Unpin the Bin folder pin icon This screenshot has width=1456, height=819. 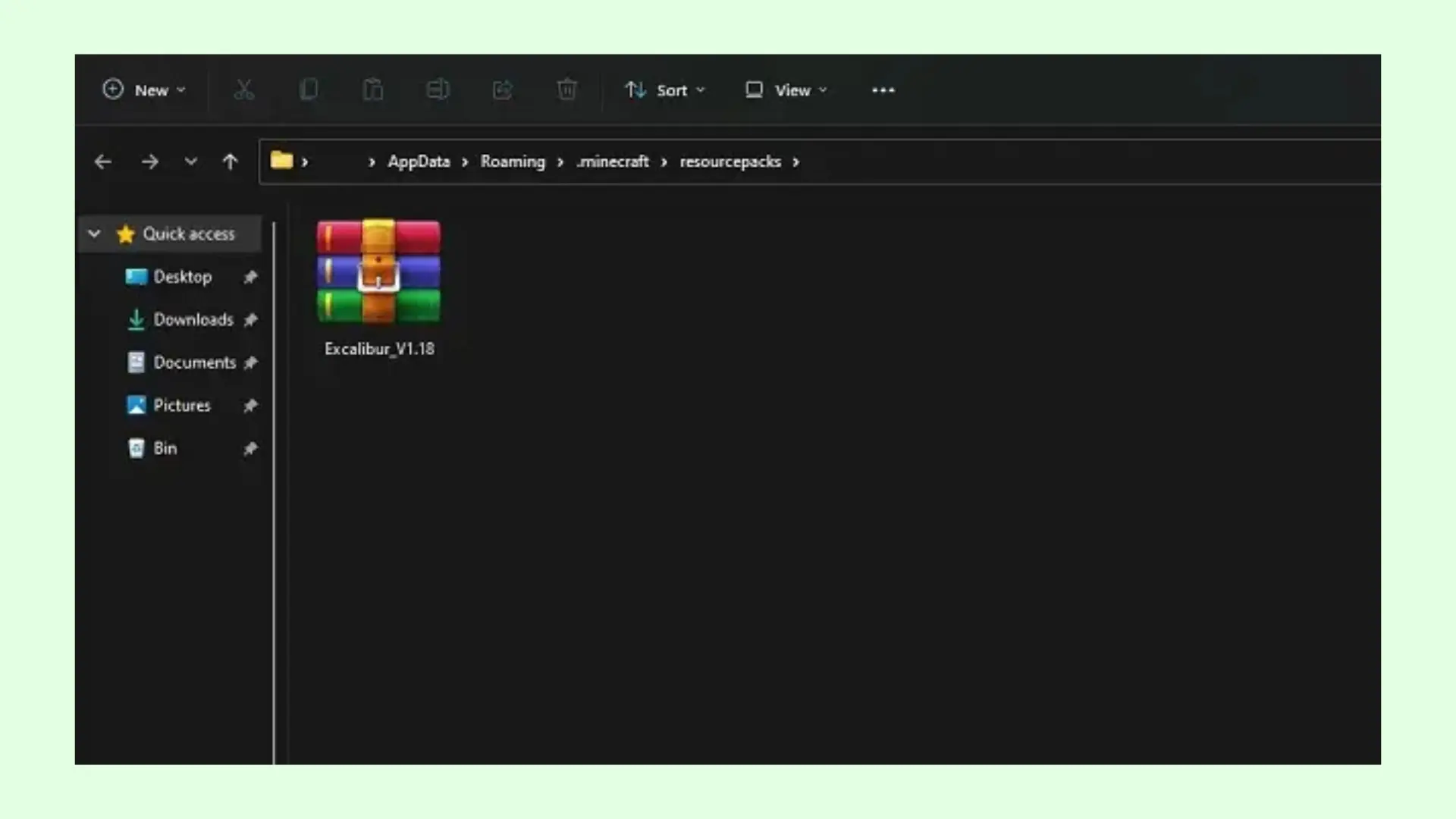(251, 448)
